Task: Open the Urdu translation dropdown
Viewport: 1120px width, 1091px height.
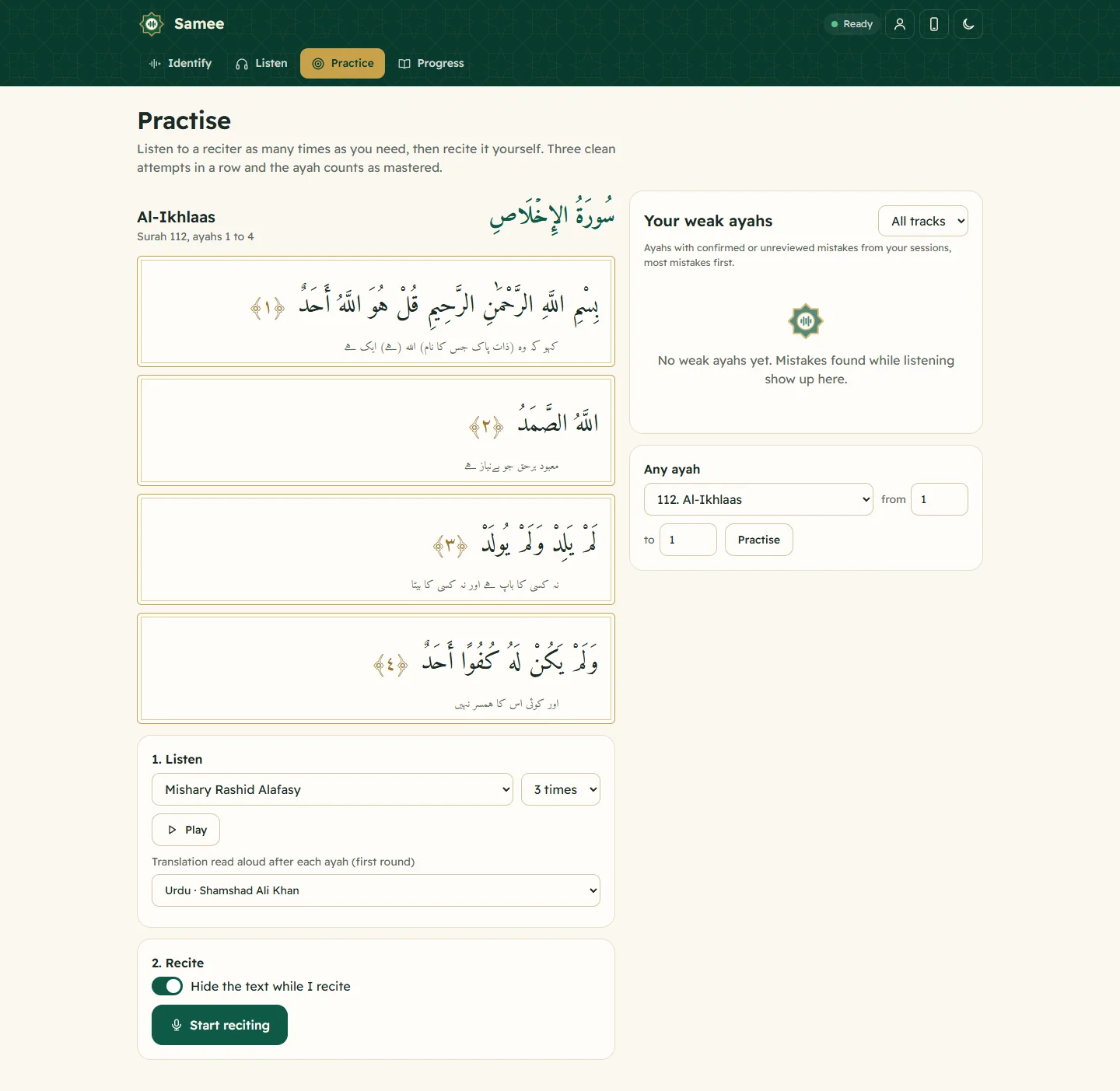Action: 376,890
